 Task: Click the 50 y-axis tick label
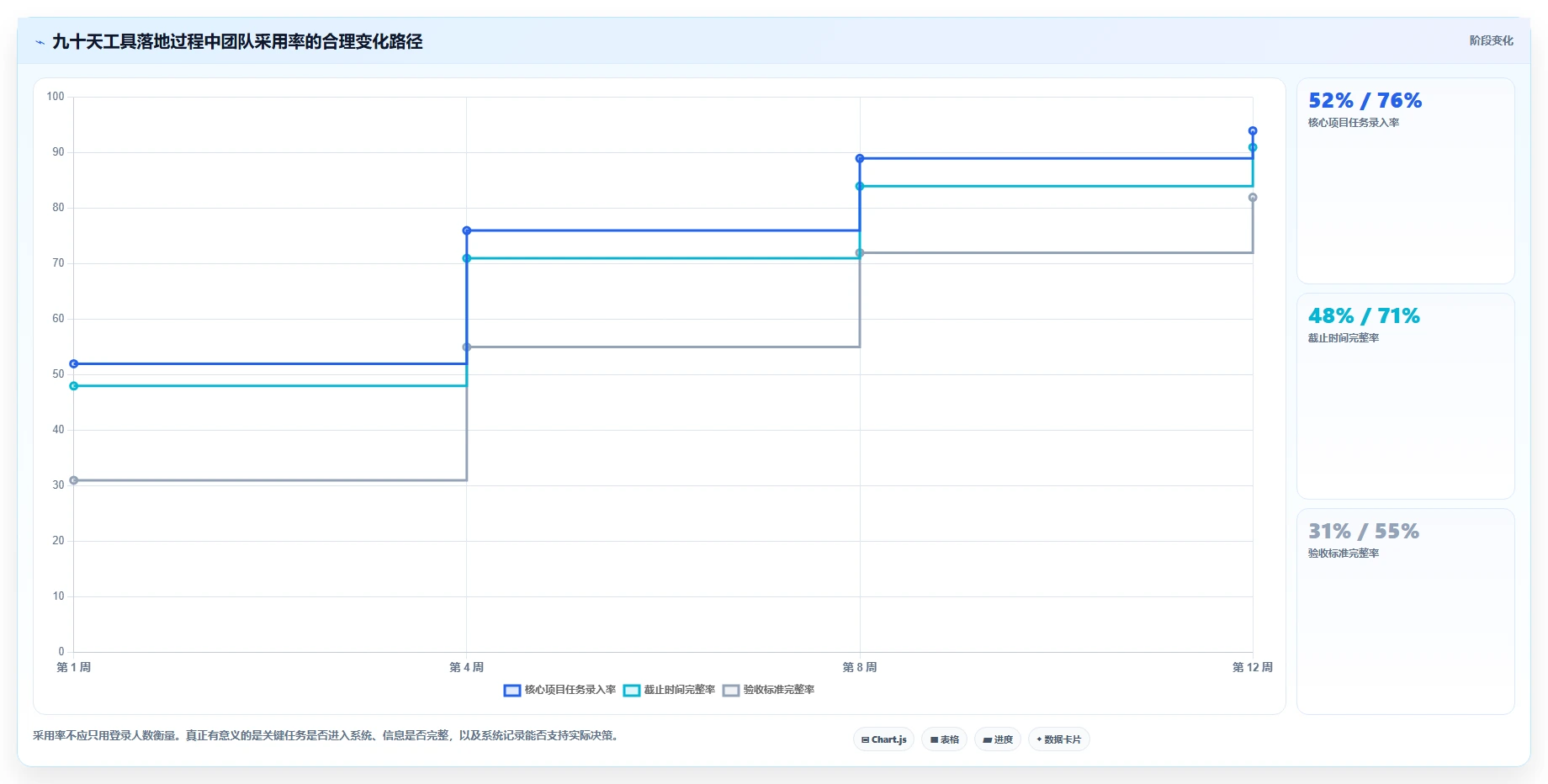58,374
